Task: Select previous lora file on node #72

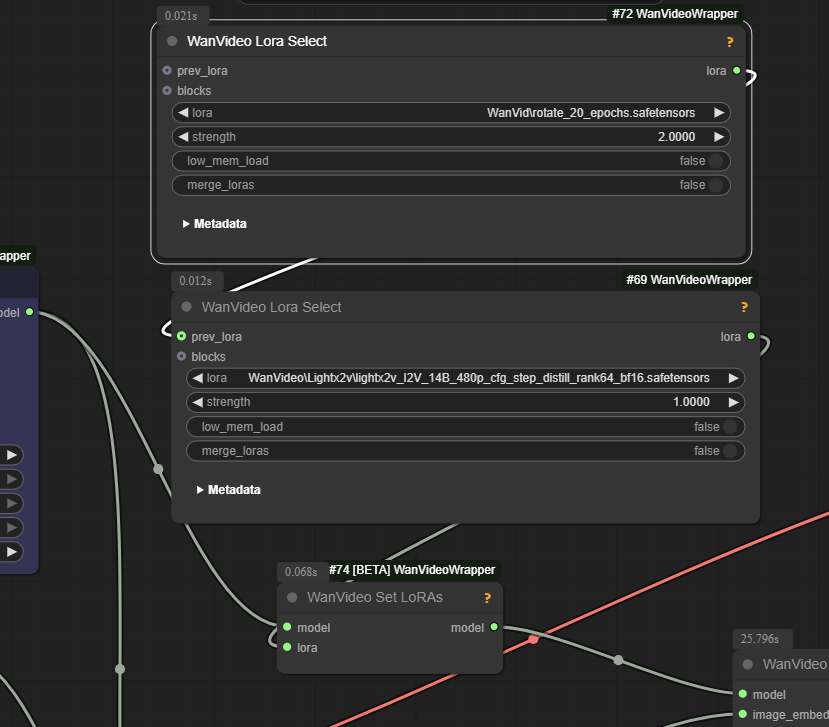Action: [x=183, y=113]
